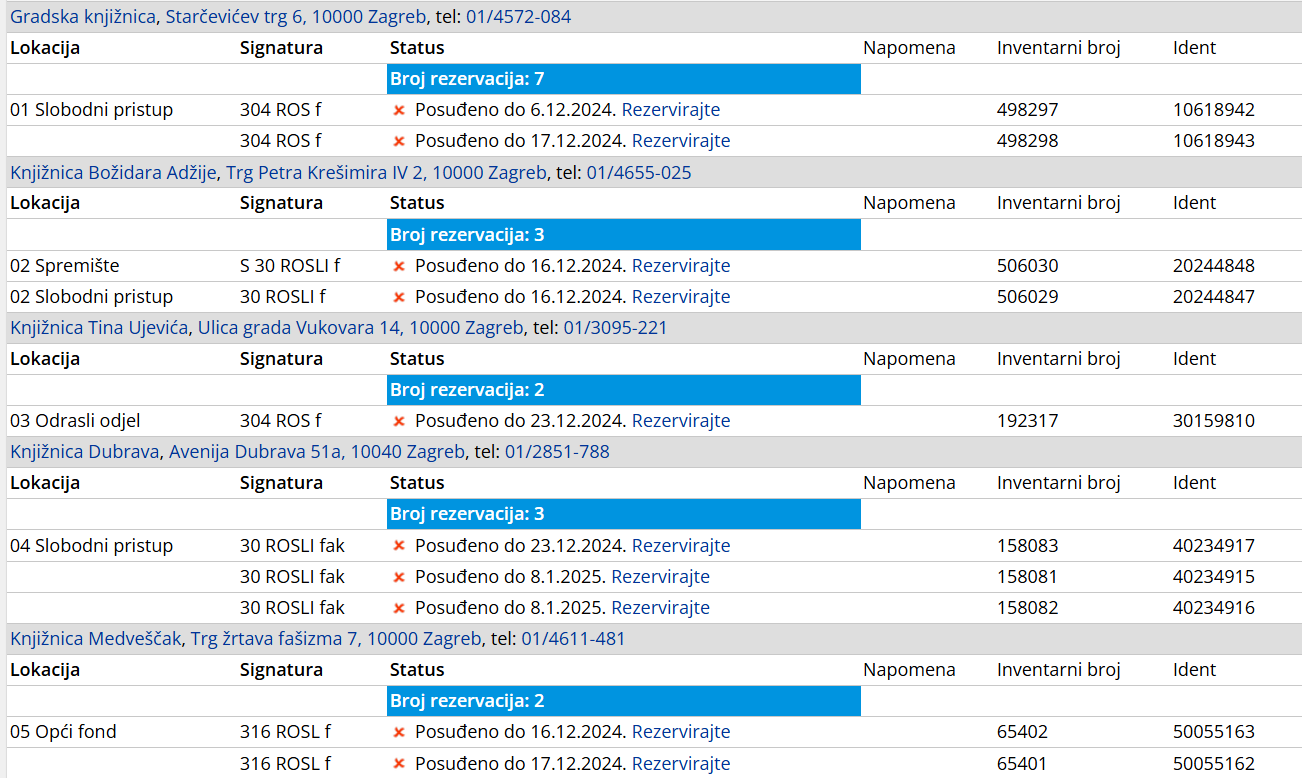
Task: Open the Knjižnica Božidara Adžije link
Action: click(113, 173)
